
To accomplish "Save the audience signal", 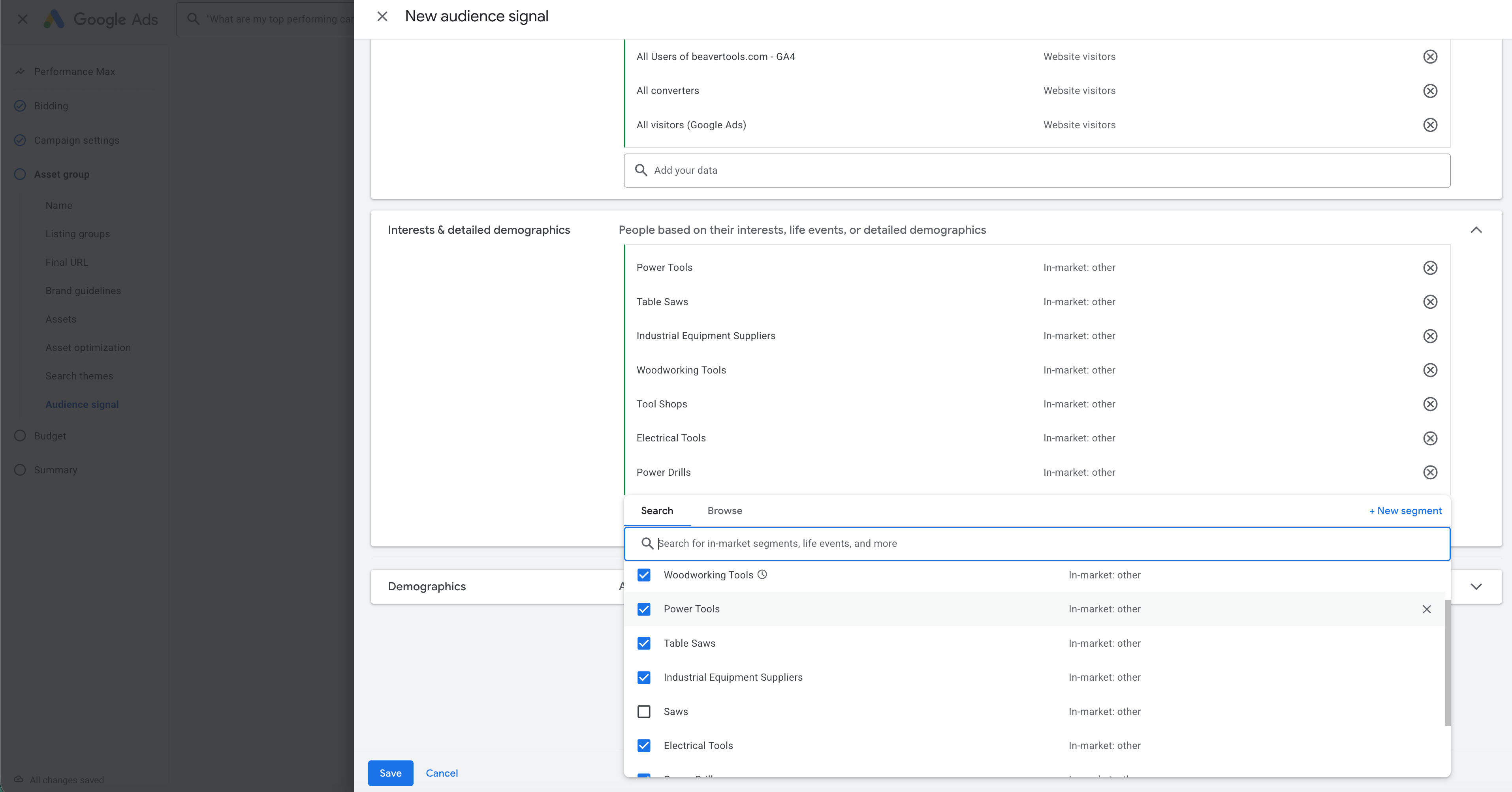I will [x=390, y=773].
